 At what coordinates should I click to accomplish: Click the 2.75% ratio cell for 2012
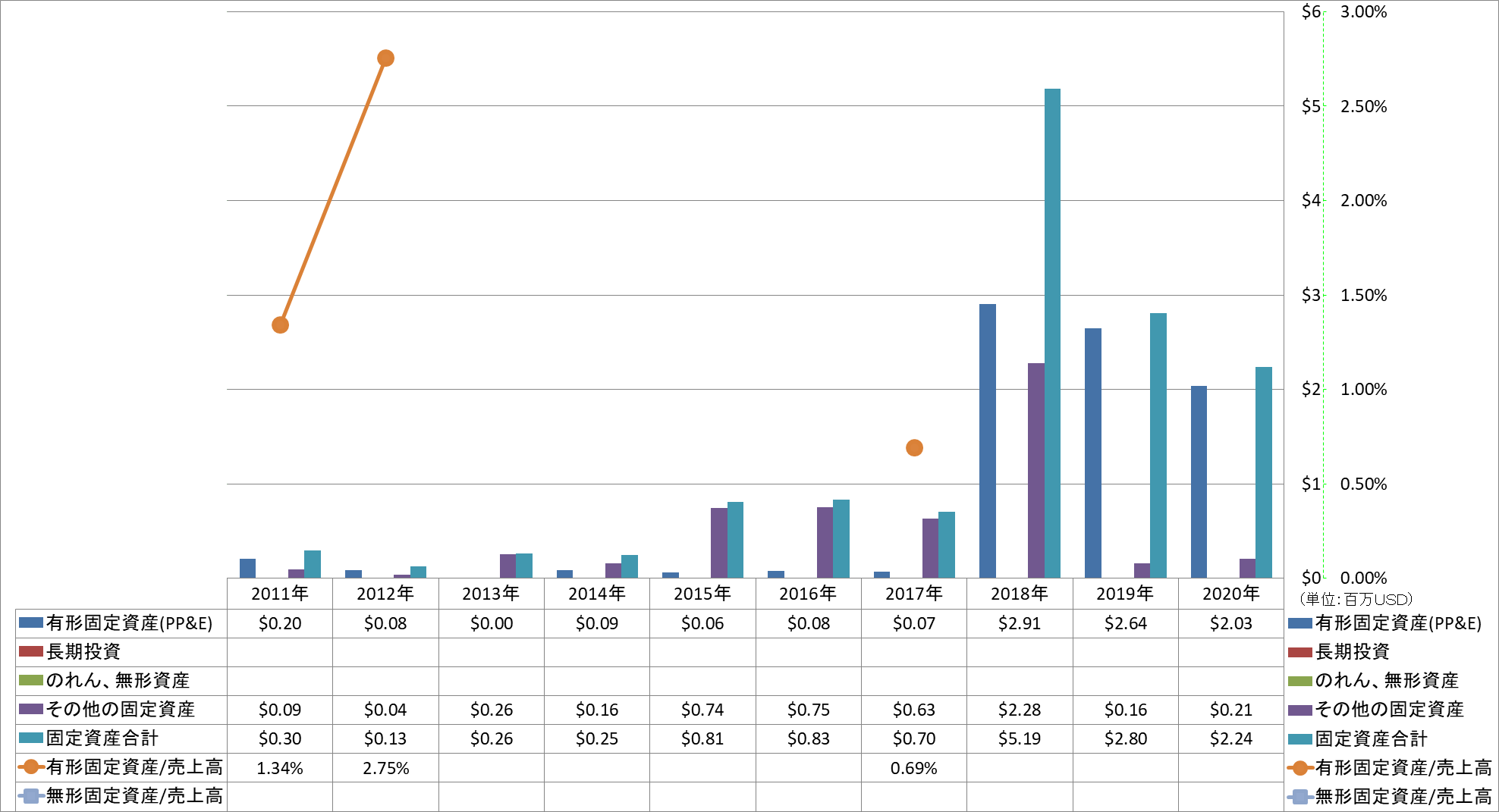(x=385, y=768)
